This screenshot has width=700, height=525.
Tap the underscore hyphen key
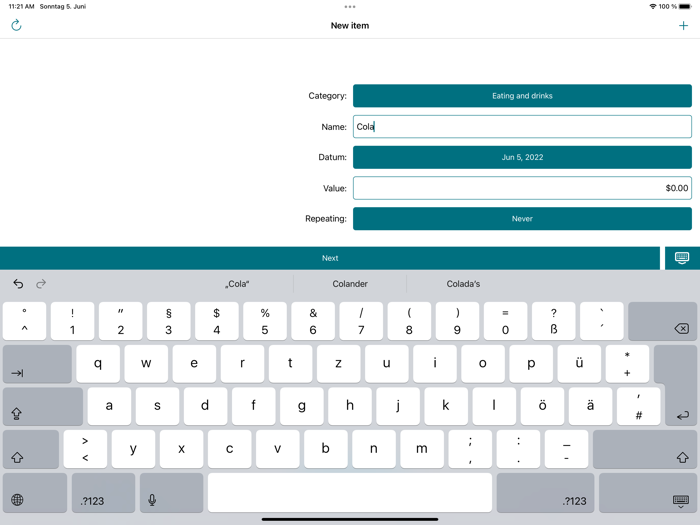coord(566,449)
